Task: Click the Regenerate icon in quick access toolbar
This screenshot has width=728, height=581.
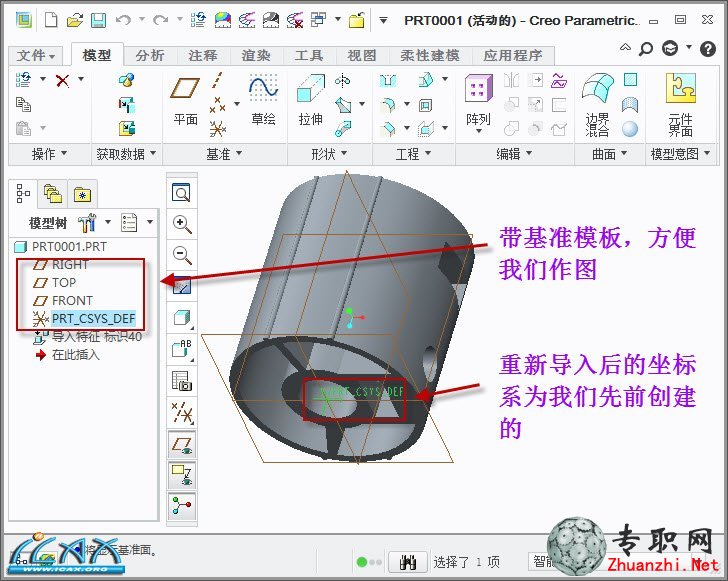Action: pyautogui.click(x=198, y=20)
